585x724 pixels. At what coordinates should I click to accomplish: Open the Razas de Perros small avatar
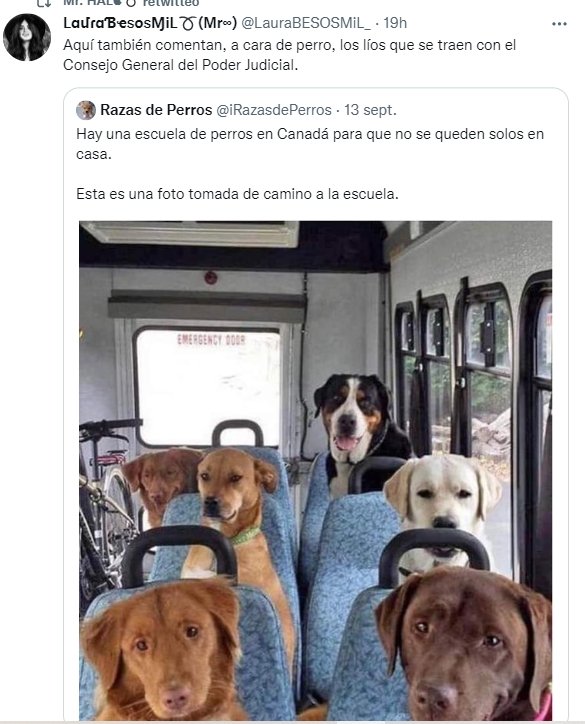pos(86,110)
